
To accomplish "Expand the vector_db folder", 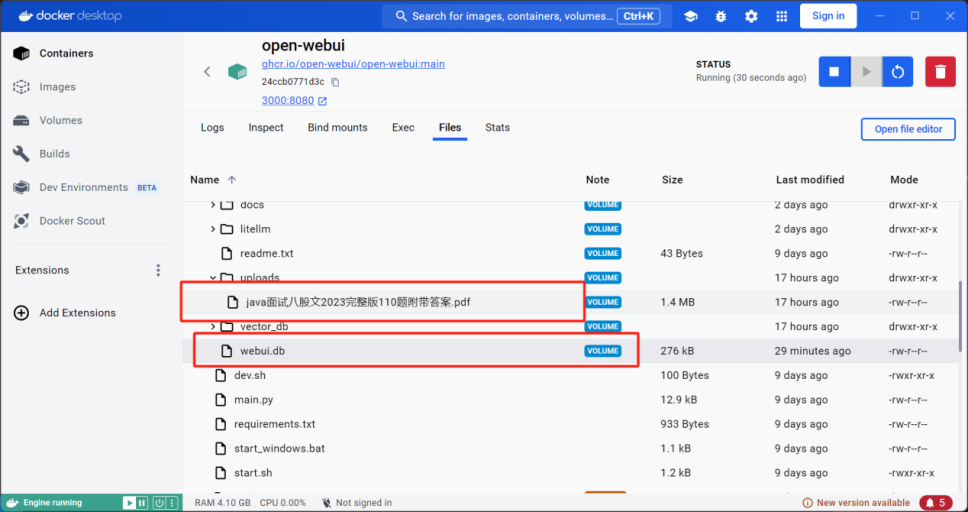I will [x=213, y=326].
